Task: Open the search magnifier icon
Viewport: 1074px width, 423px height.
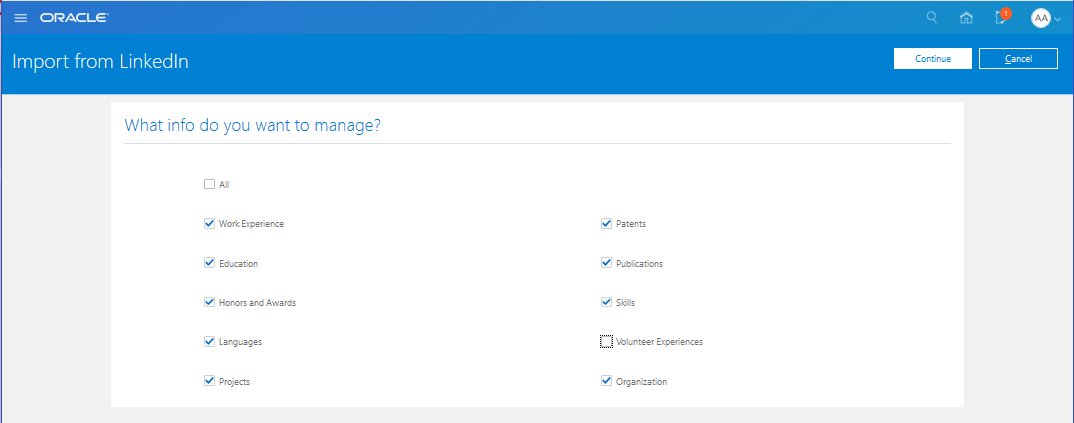Action: tap(932, 17)
